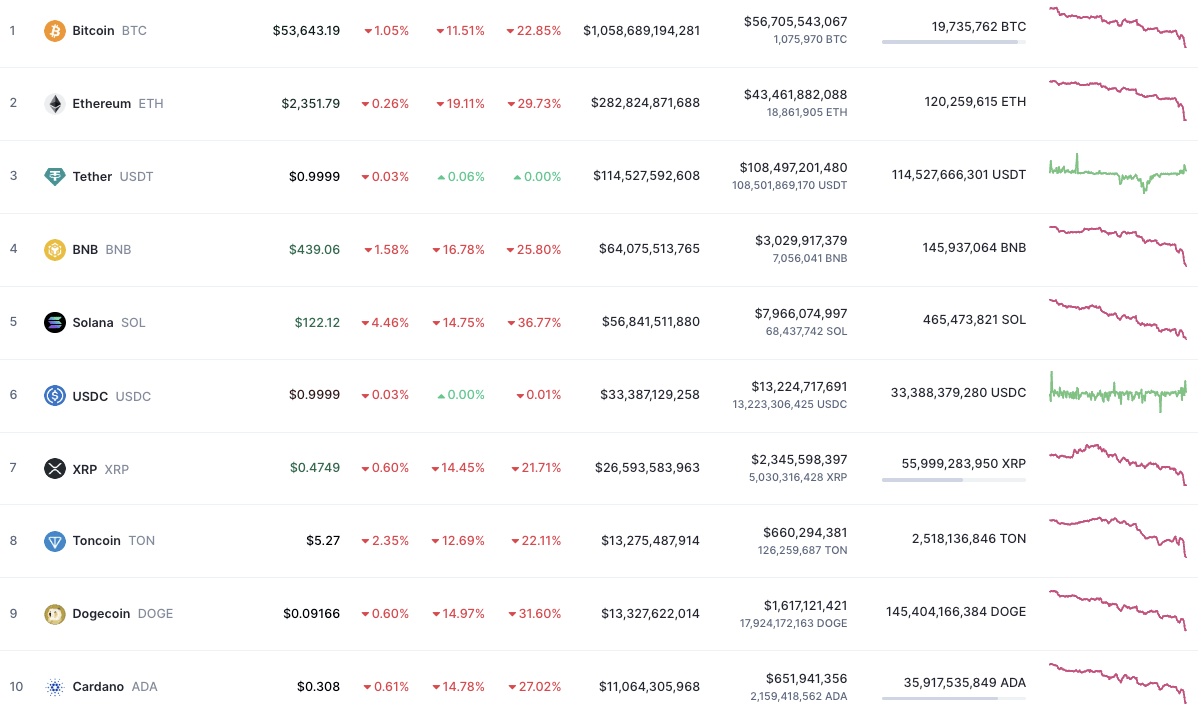Screen dimensions: 1198x721
Task: Click Solana's price $122.12
Action: pos(318,322)
